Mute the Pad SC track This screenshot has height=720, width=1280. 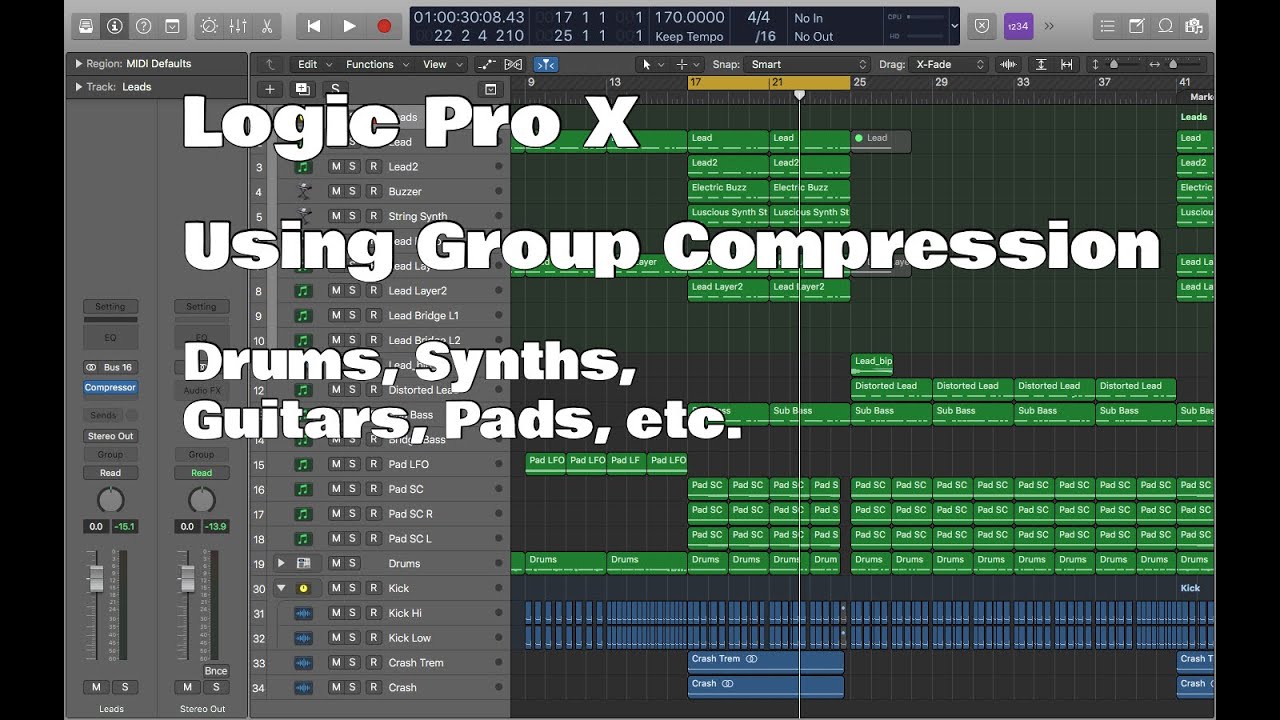click(x=335, y=489)
